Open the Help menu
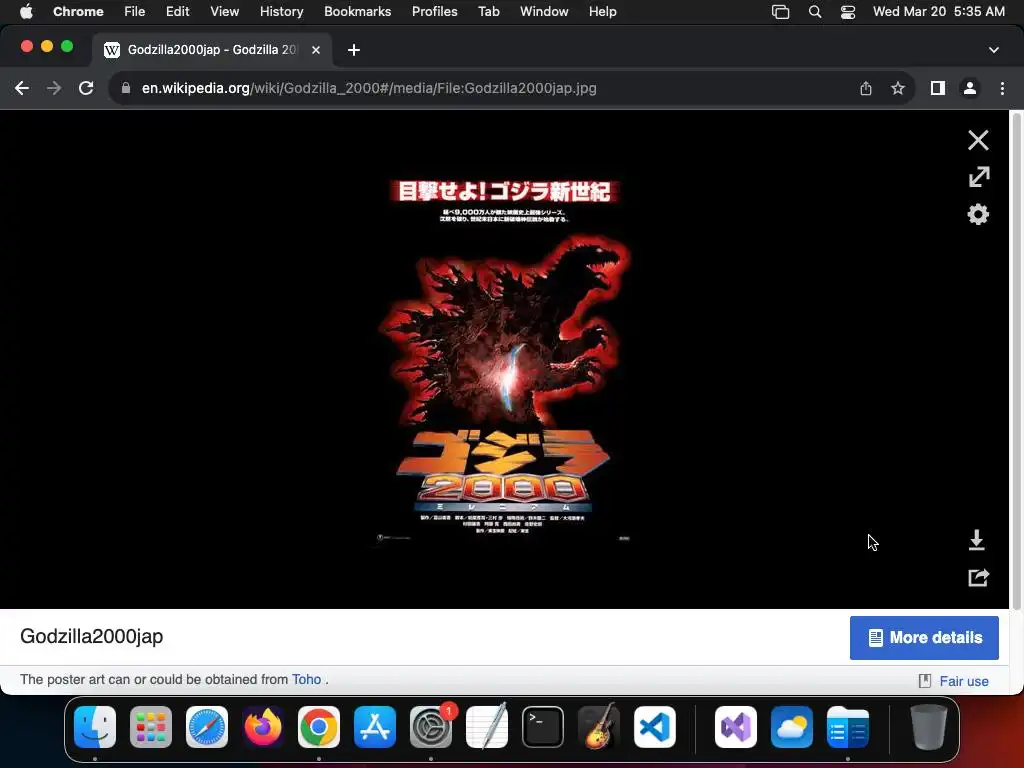The width and height of the screenshot is (1024, 768). tap(602, 12)
